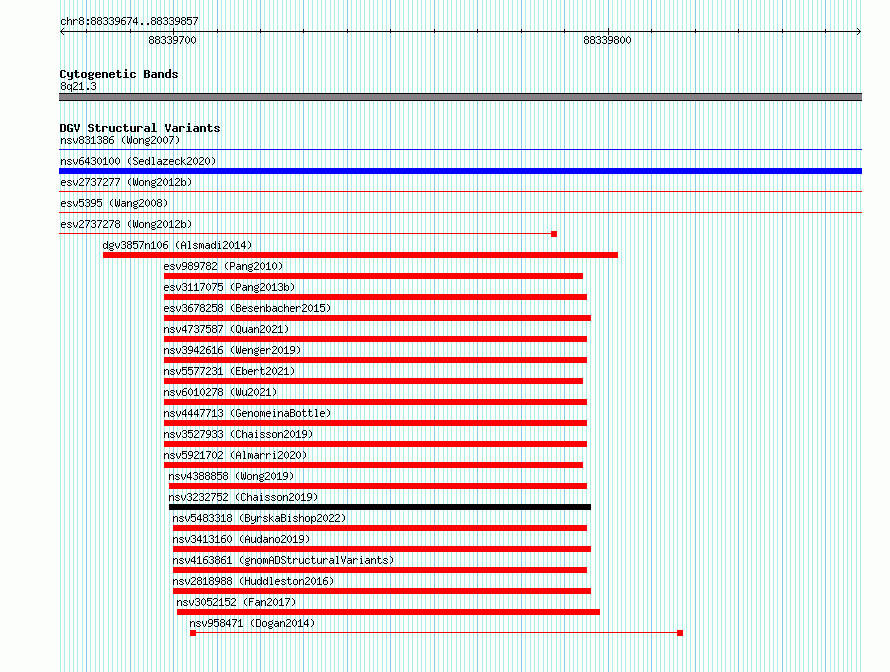The image size is (890, 672).
Task: Click the black nsv3232752 (Chaisson2019) bar
Action: (380, 507)
